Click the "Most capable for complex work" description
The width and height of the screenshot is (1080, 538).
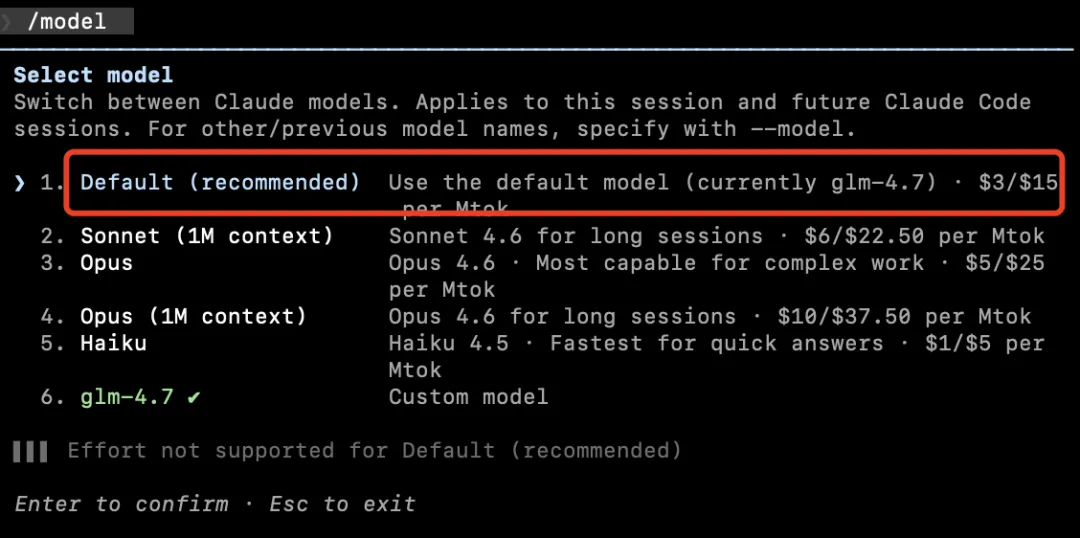pos(730,263)
